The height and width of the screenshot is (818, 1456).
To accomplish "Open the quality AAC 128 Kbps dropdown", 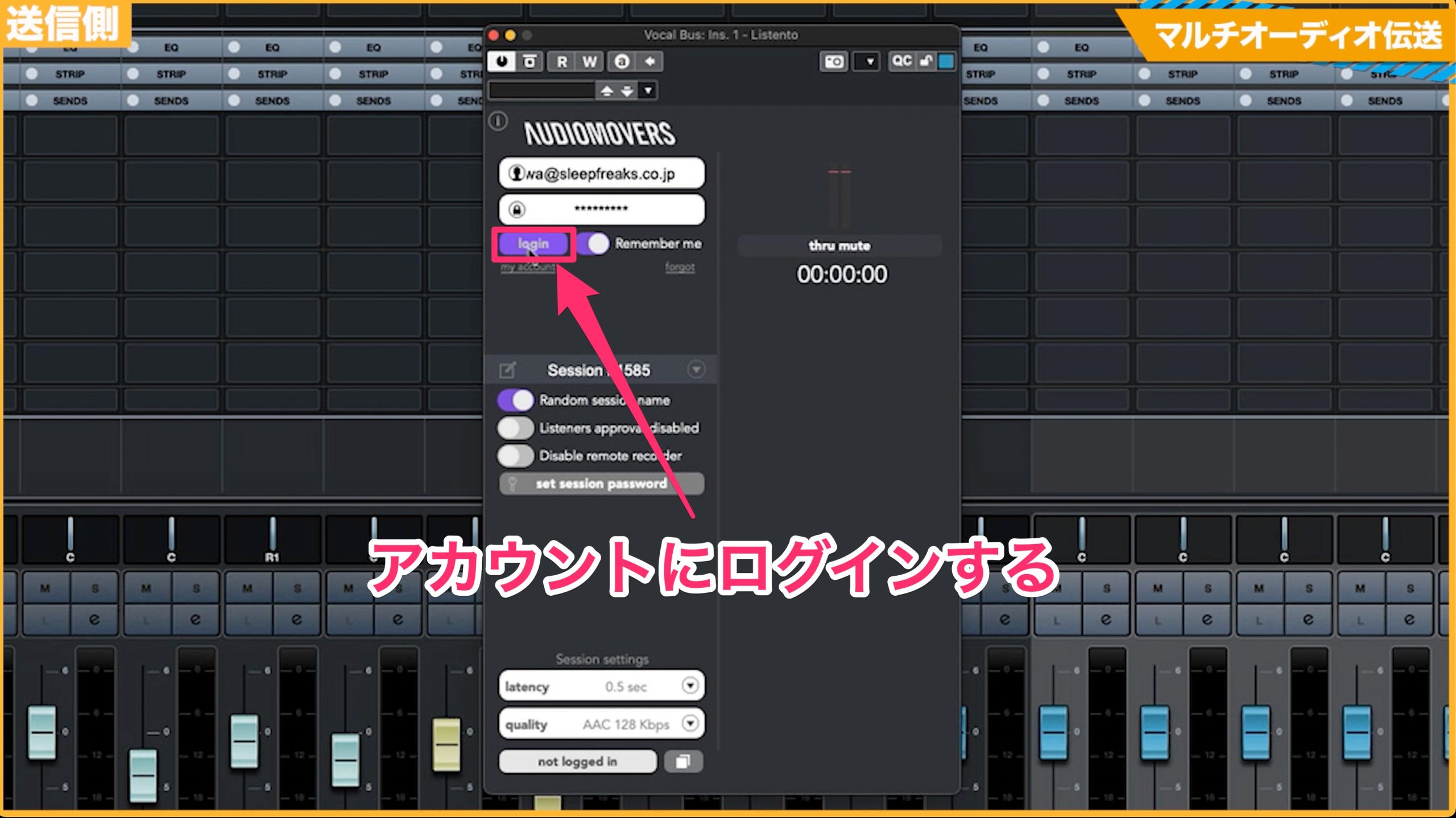I will point(602,724).
